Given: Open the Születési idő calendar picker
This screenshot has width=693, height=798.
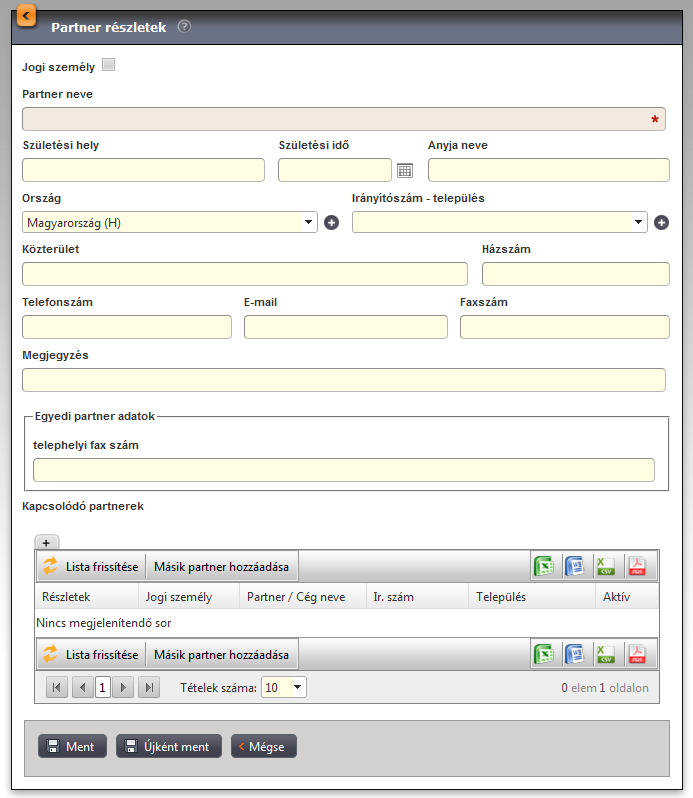Looking at the screenshot, I should [405, 170].
